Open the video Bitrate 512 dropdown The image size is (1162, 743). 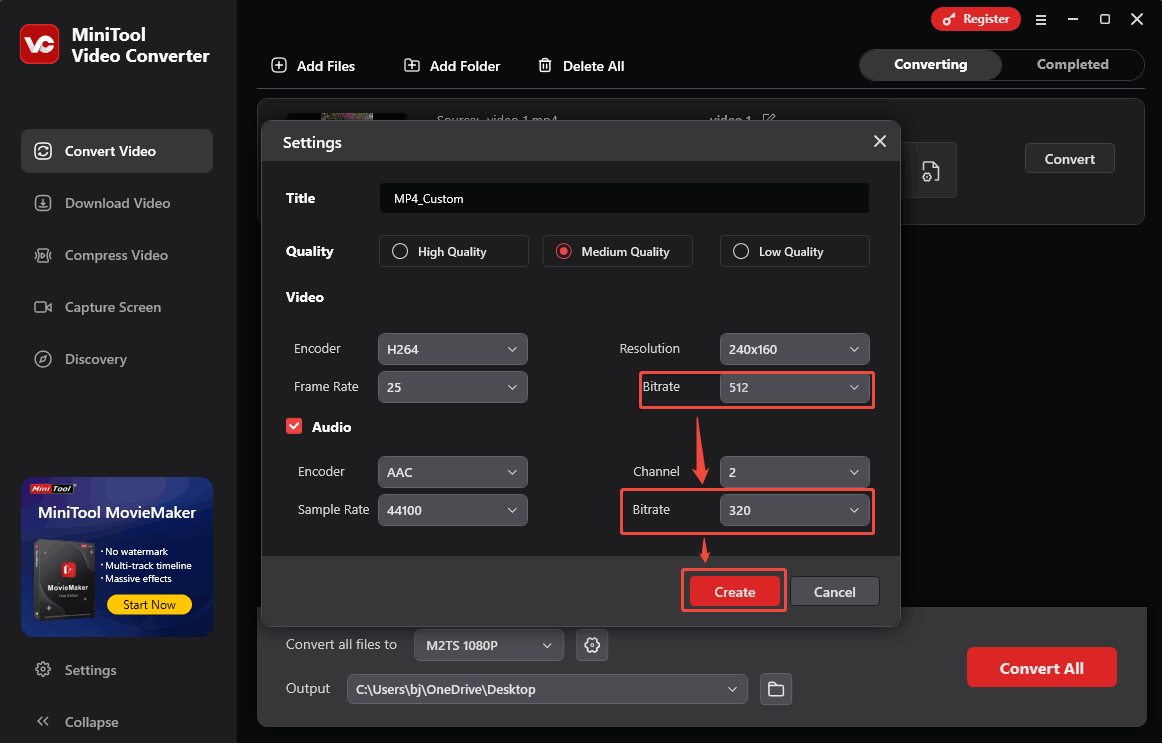coord(794,387)
